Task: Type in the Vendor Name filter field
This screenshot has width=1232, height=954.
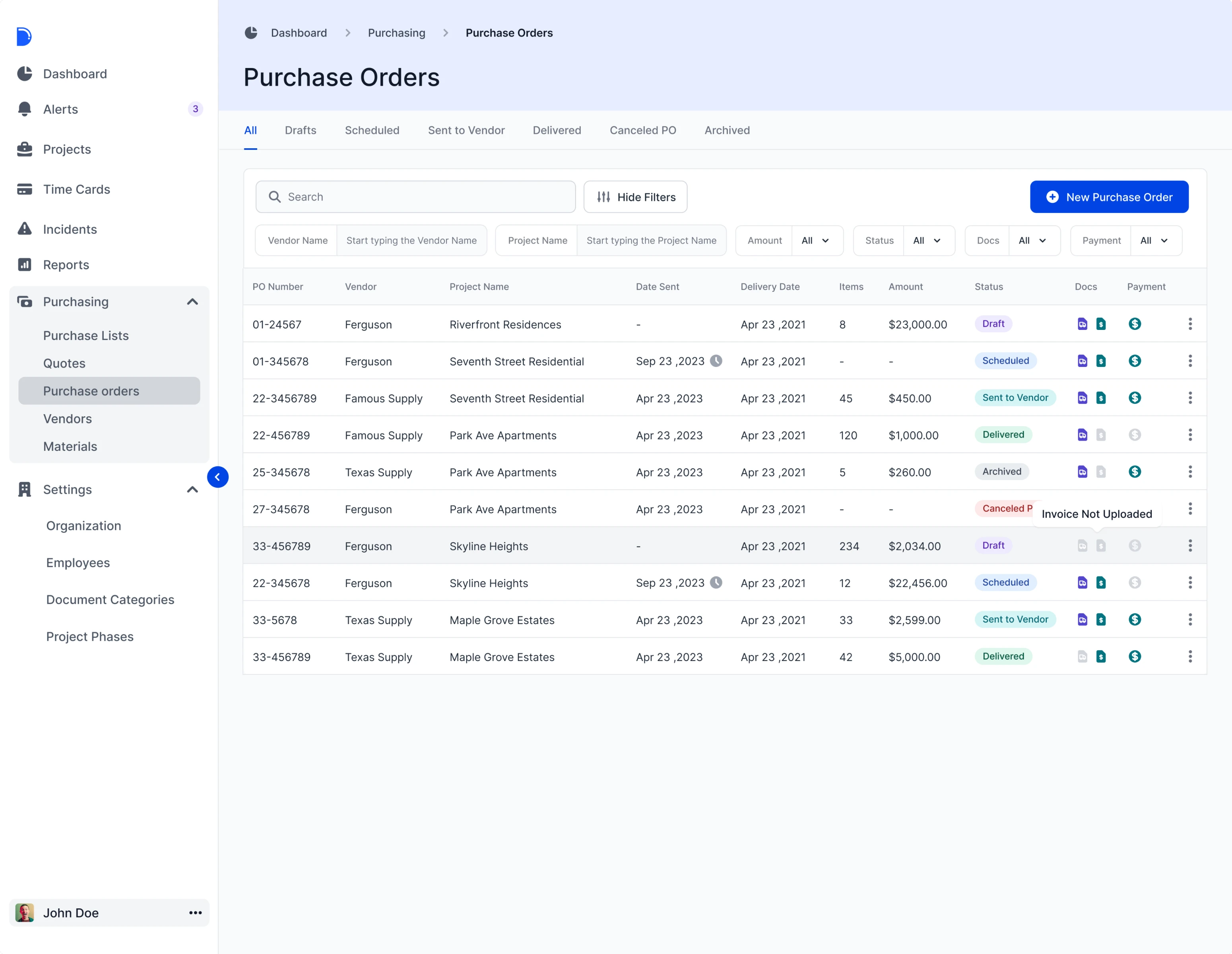Action: tap(411, 240)
